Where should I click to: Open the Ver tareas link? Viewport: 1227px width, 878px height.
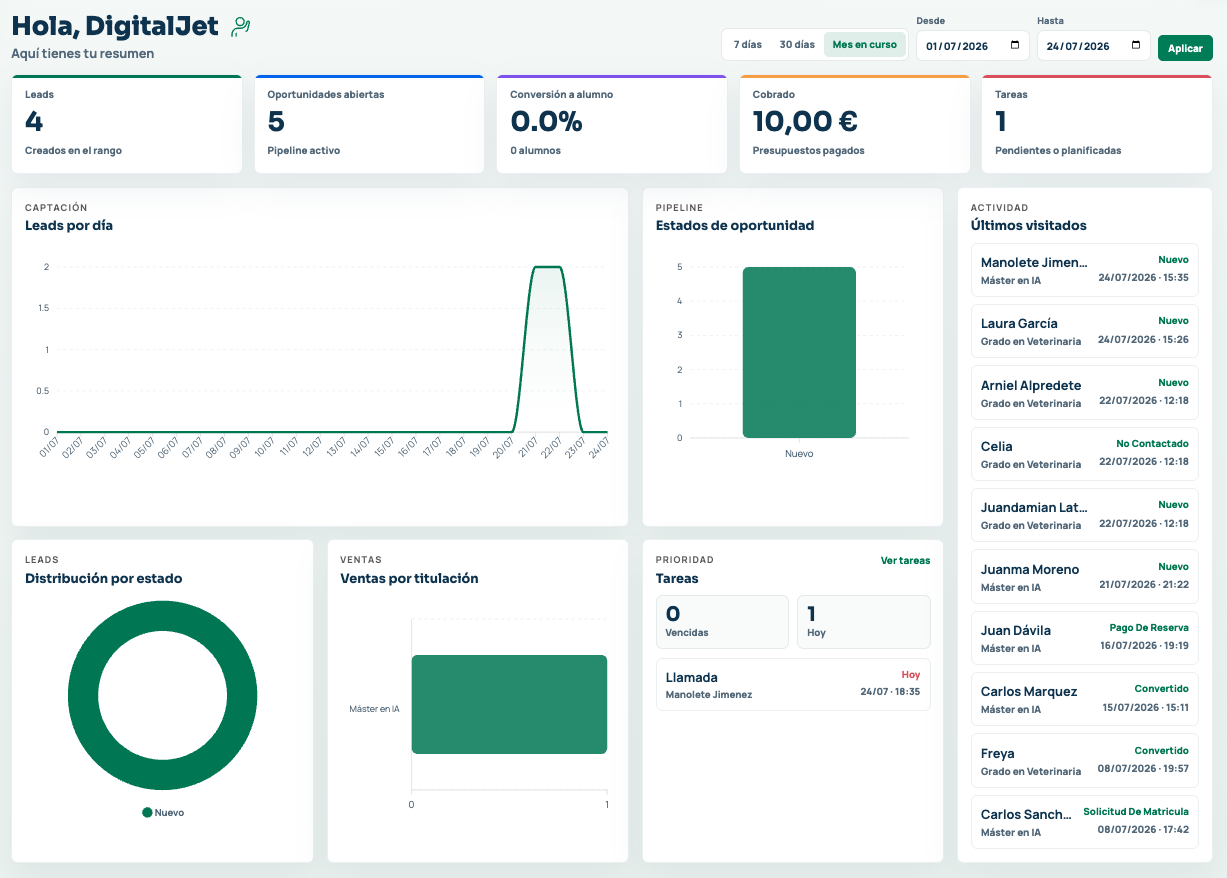[905, 560]
